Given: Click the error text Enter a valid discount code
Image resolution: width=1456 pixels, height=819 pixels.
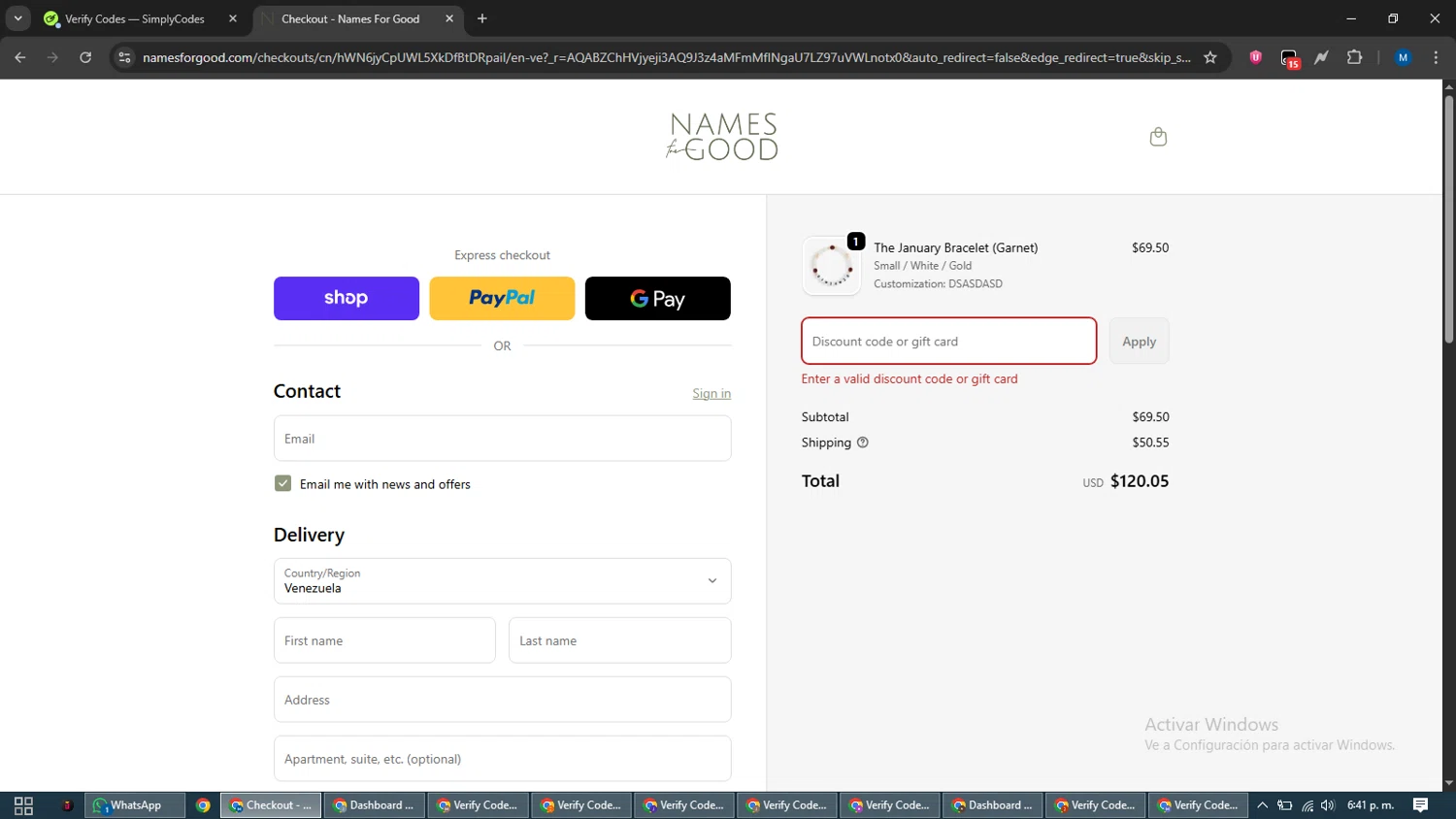Looking at the screenshot, I should (910, 379).
